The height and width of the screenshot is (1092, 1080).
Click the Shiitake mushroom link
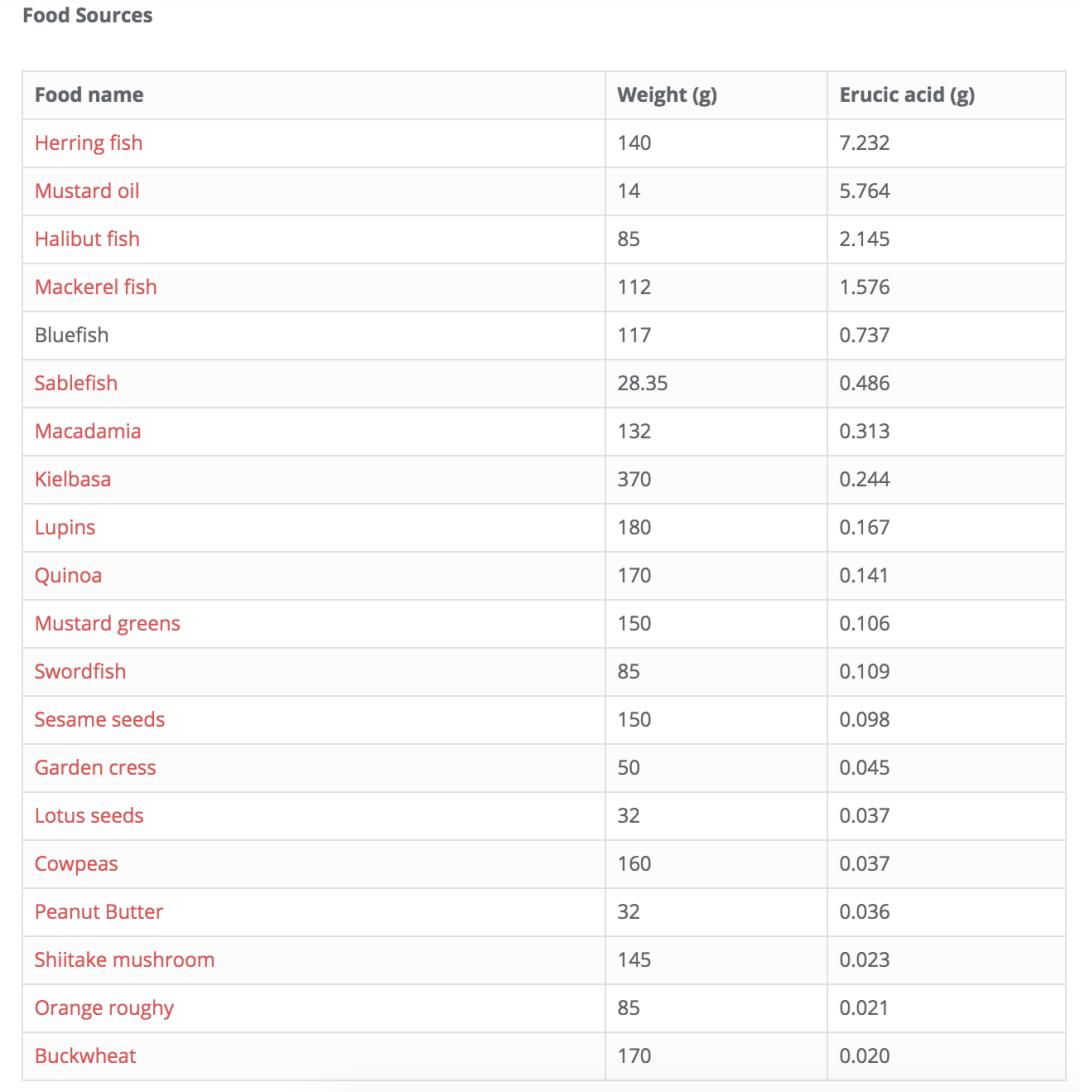click(x=124, y=959)
